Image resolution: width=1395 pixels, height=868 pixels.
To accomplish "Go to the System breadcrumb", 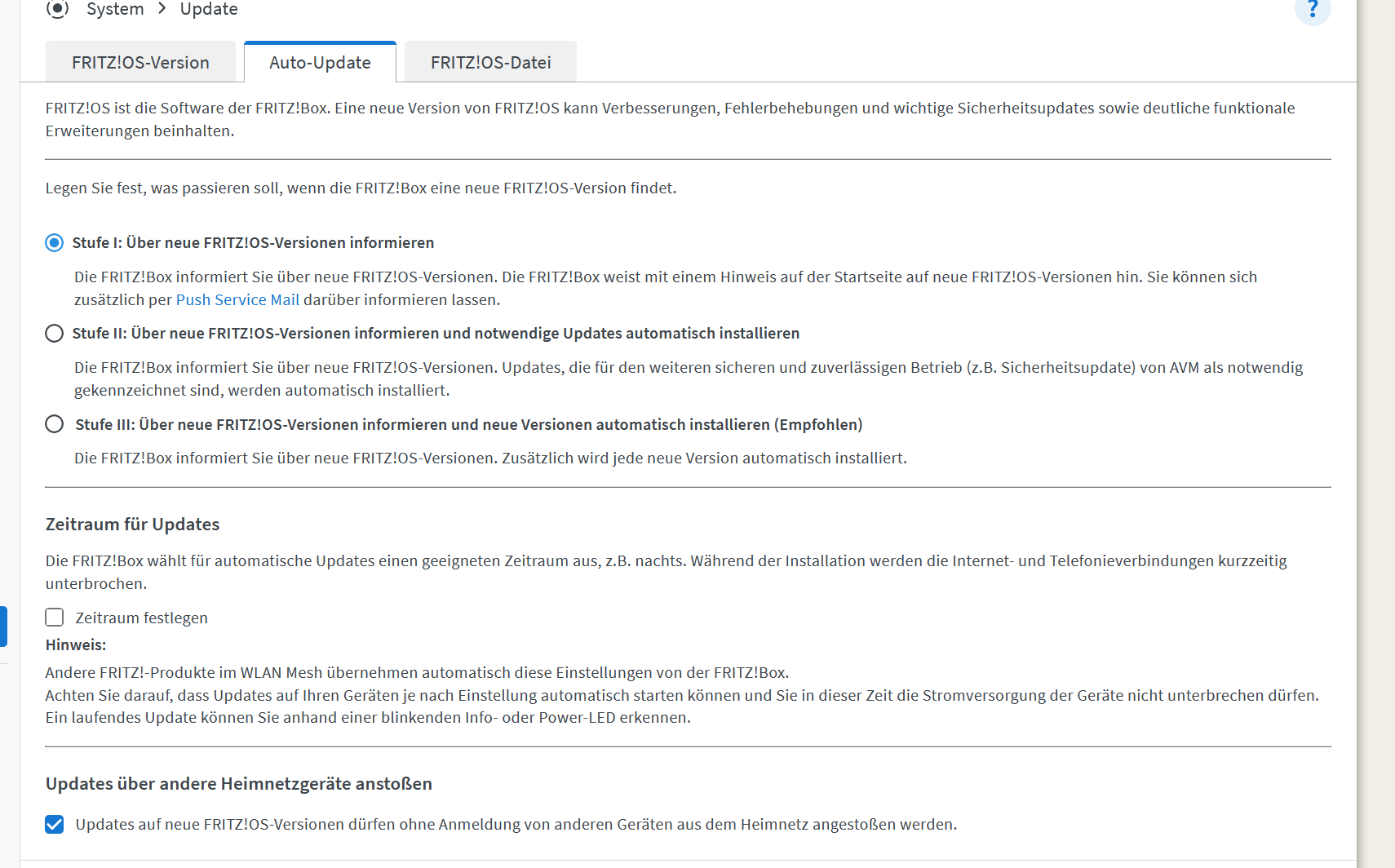I will pyautogui.click(x=115, y=9).
